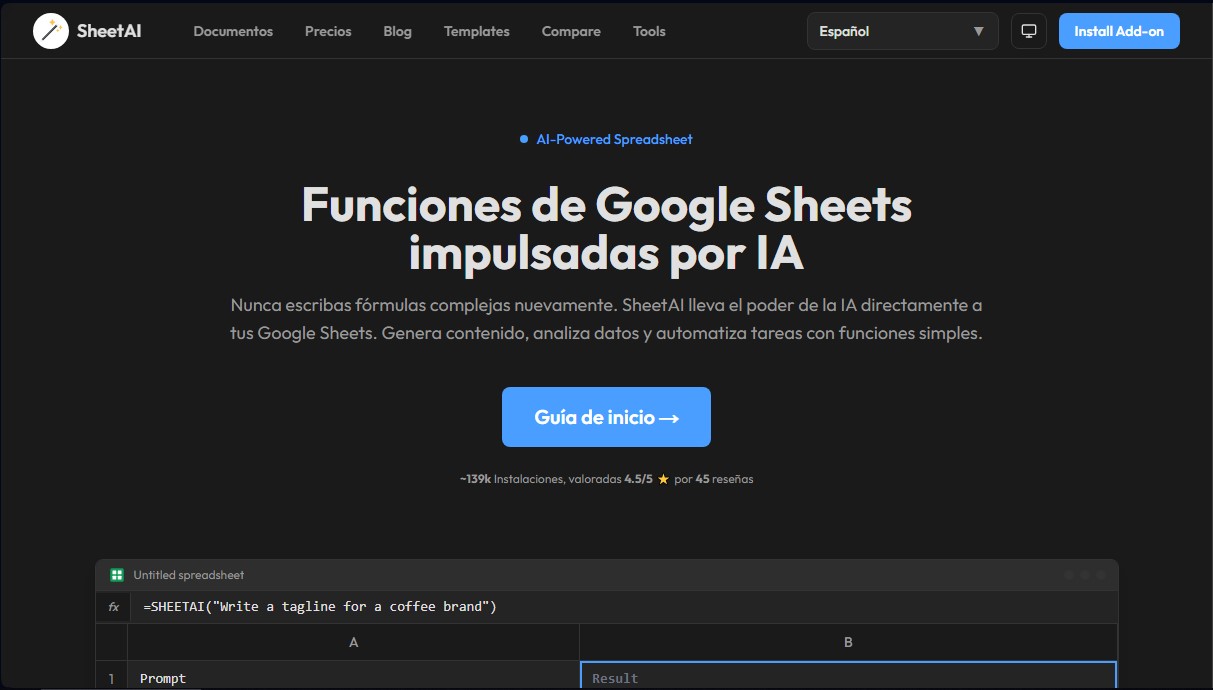Click the Result cell
The height and width of the screenshot is (690, 1213).
pos(848,675)
